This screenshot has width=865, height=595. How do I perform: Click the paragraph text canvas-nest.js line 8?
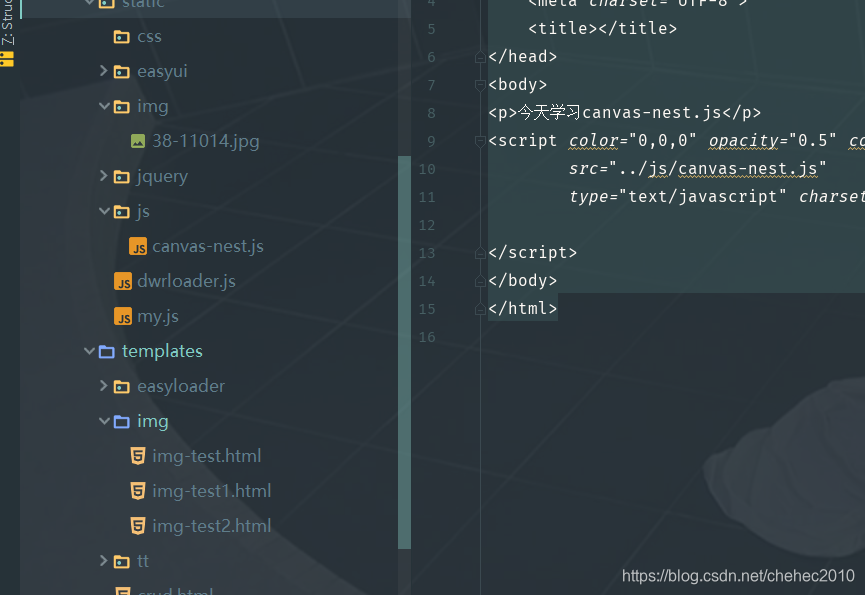tap(652, 113)
